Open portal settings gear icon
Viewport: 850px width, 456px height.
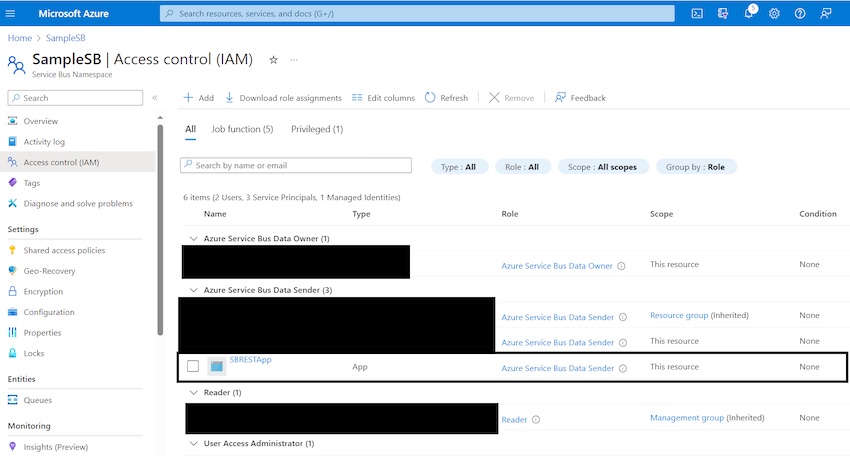774,14
